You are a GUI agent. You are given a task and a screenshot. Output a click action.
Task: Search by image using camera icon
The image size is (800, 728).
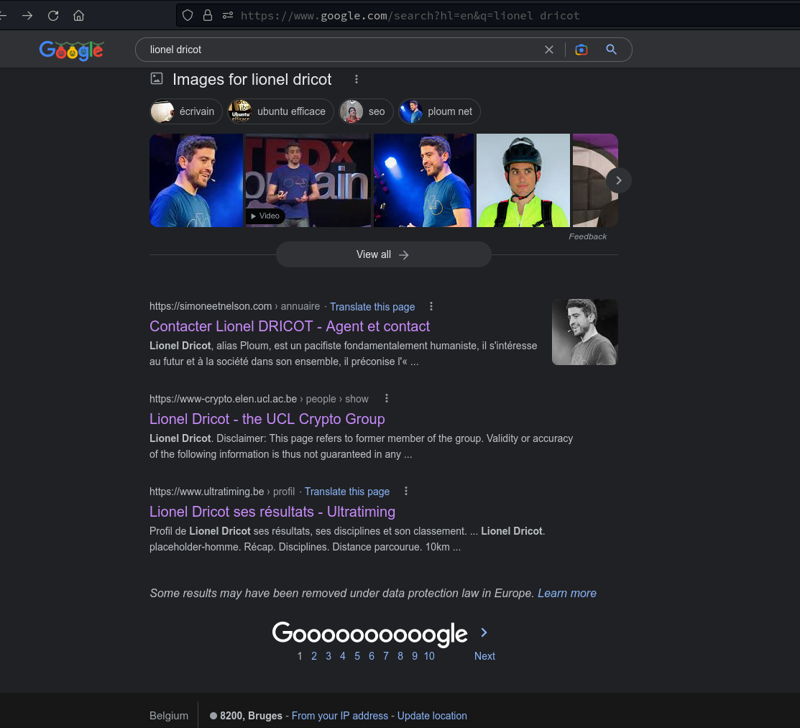click(581, 50)
